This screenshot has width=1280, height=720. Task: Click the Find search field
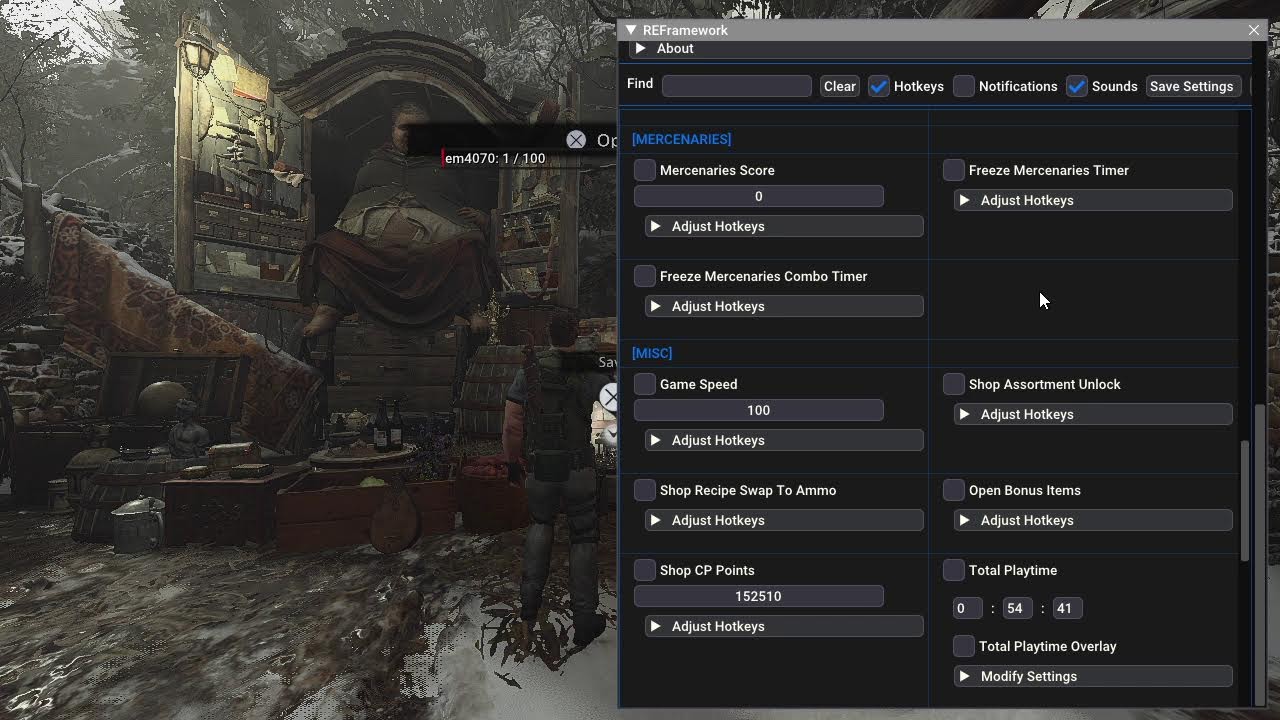tap(737, 86)
